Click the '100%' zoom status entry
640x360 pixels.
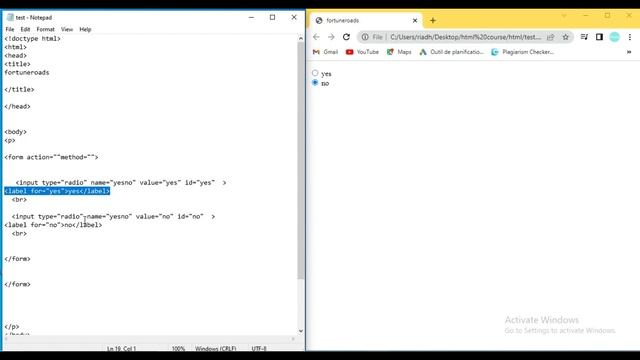[x=178, y=349]
